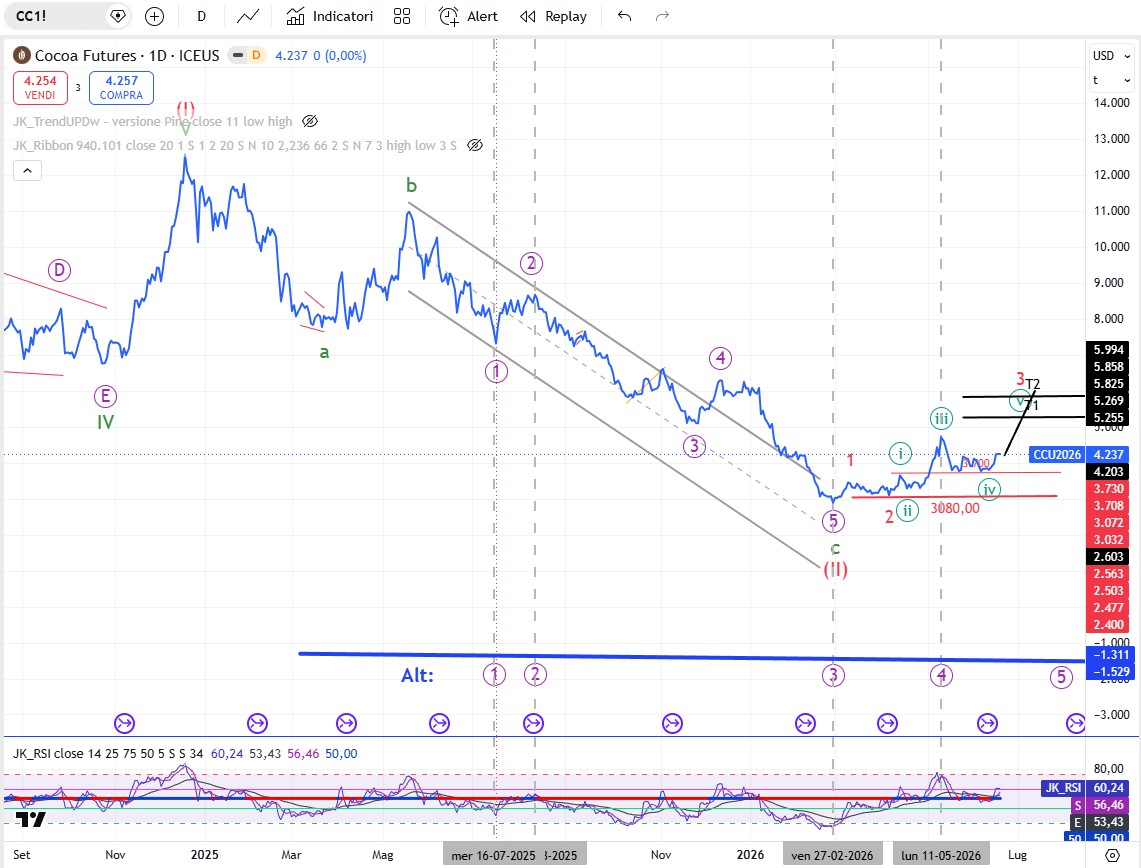Select the circled 4 wave label above channel
Screen dimensions: 1141x868
tap(720, 358)
